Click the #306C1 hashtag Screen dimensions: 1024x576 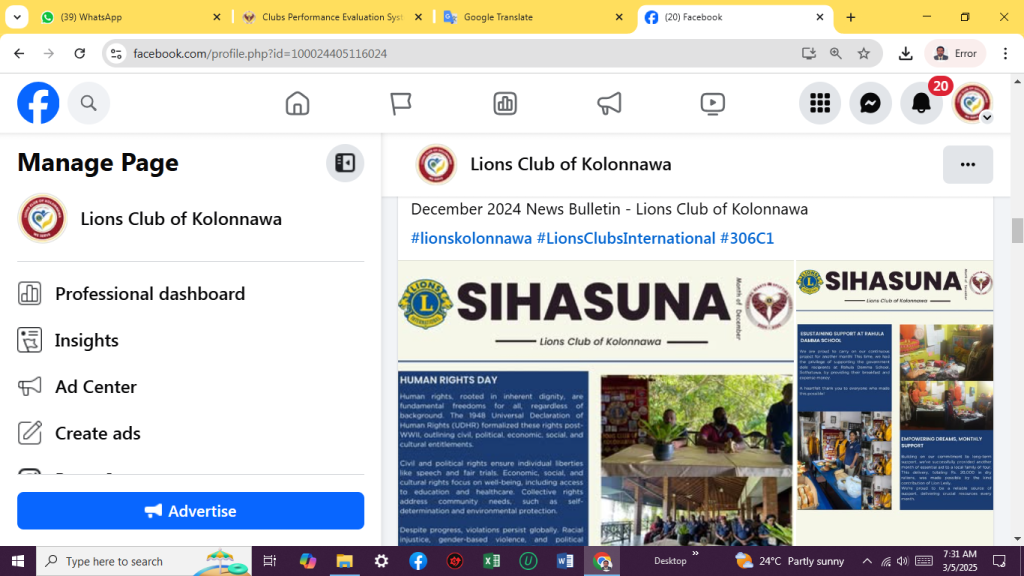tap(746, 238)
